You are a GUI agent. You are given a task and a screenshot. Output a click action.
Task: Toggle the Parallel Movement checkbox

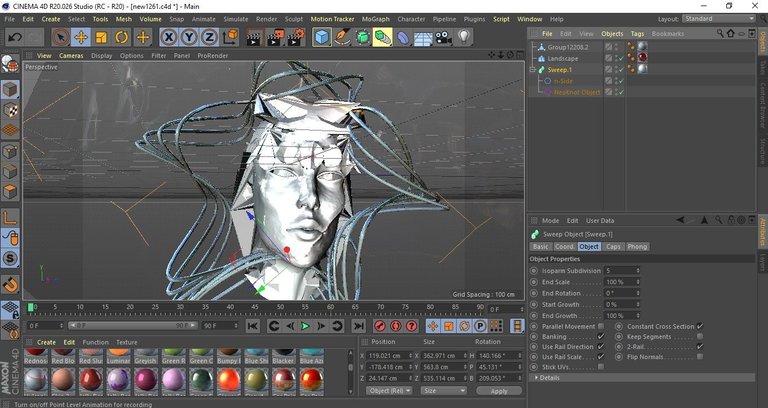tap(601, 326)
